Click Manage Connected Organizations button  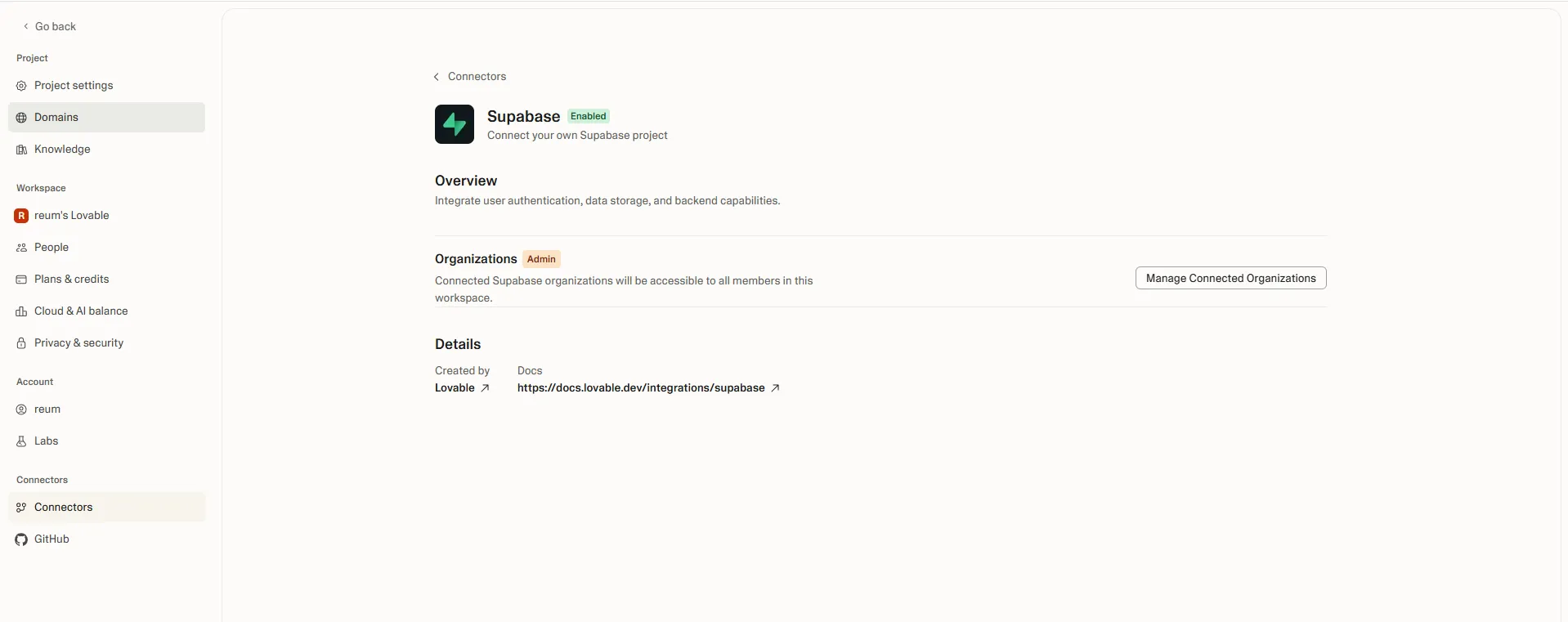click(1230, 278)
